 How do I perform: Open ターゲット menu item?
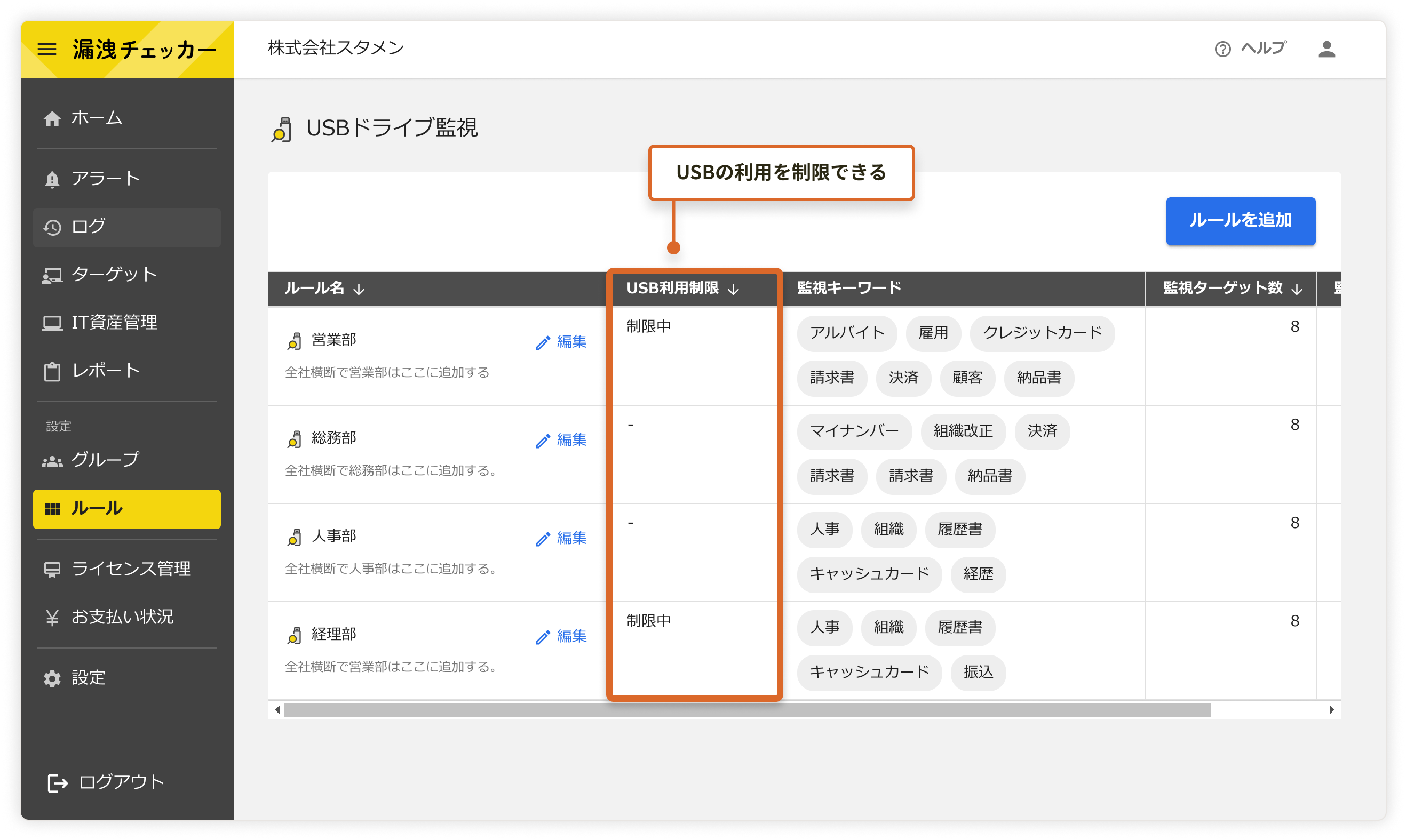[x=127, y=275]
